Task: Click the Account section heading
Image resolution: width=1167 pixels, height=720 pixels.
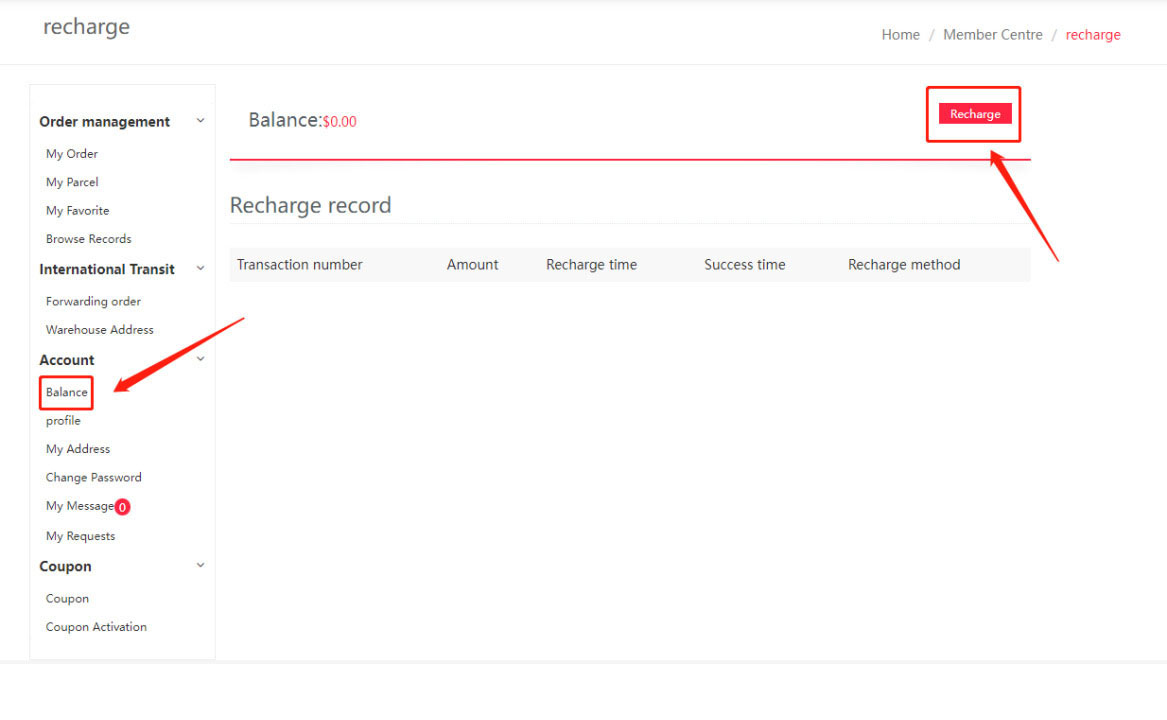Action: [x=67, y=360]
